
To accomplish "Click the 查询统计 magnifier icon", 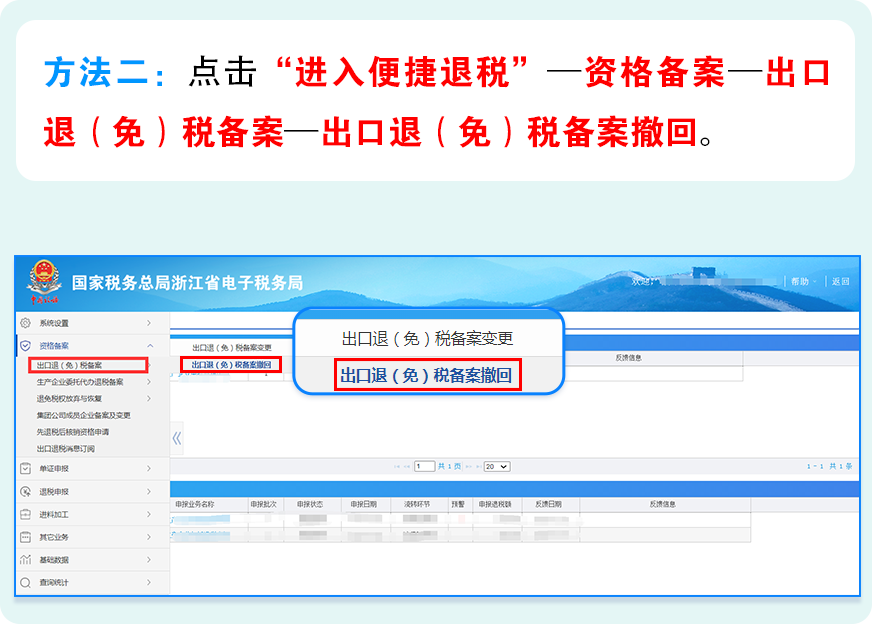I will pyautogui.click(x=26, y=582).
